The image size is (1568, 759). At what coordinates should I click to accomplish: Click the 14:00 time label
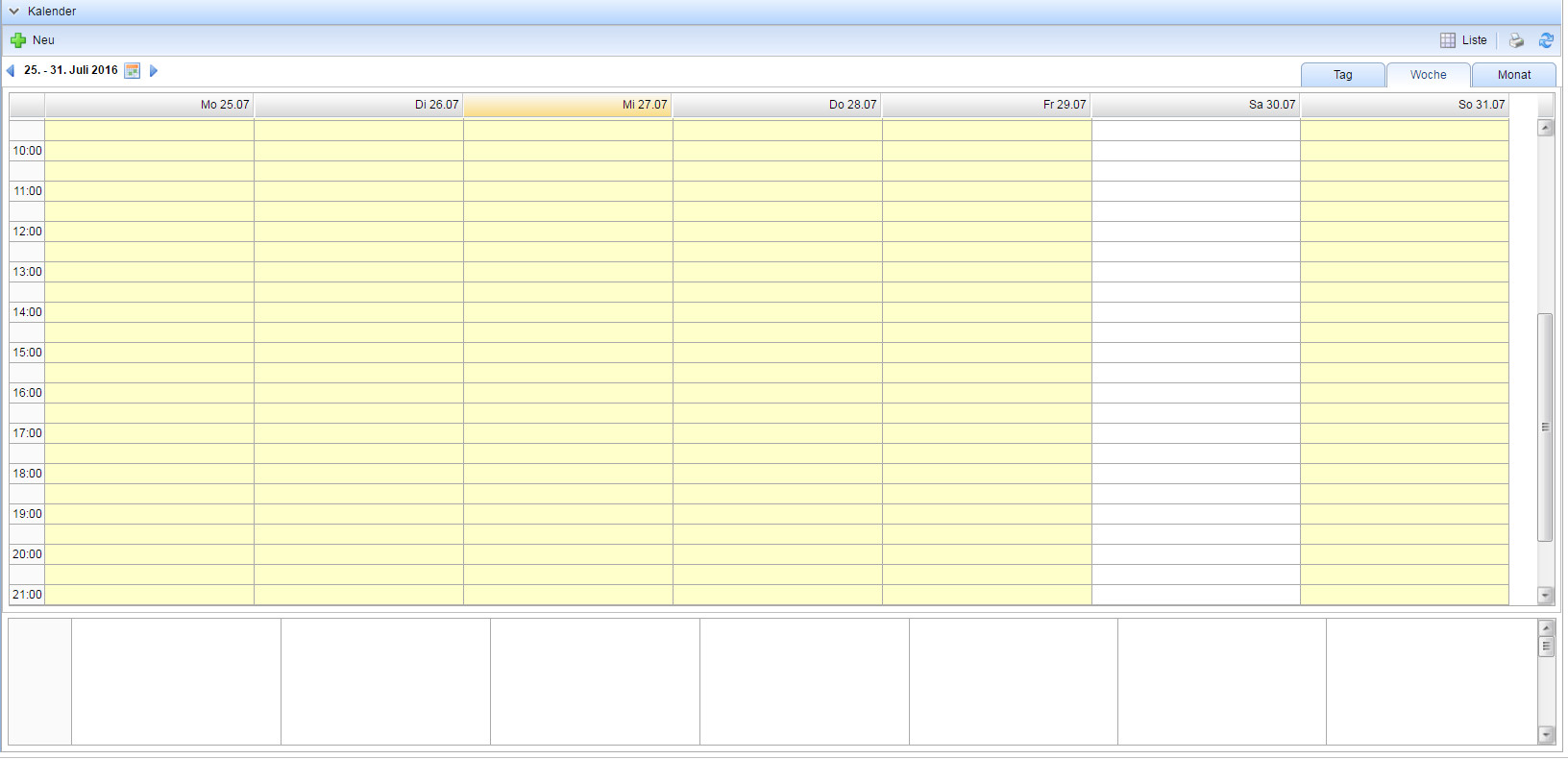[x=27, y=312]
